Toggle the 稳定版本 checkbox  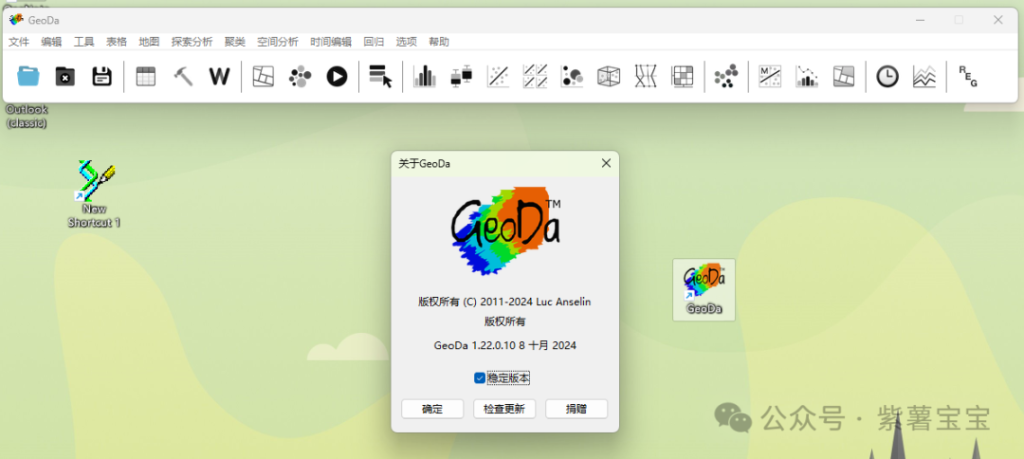[480, 378]
